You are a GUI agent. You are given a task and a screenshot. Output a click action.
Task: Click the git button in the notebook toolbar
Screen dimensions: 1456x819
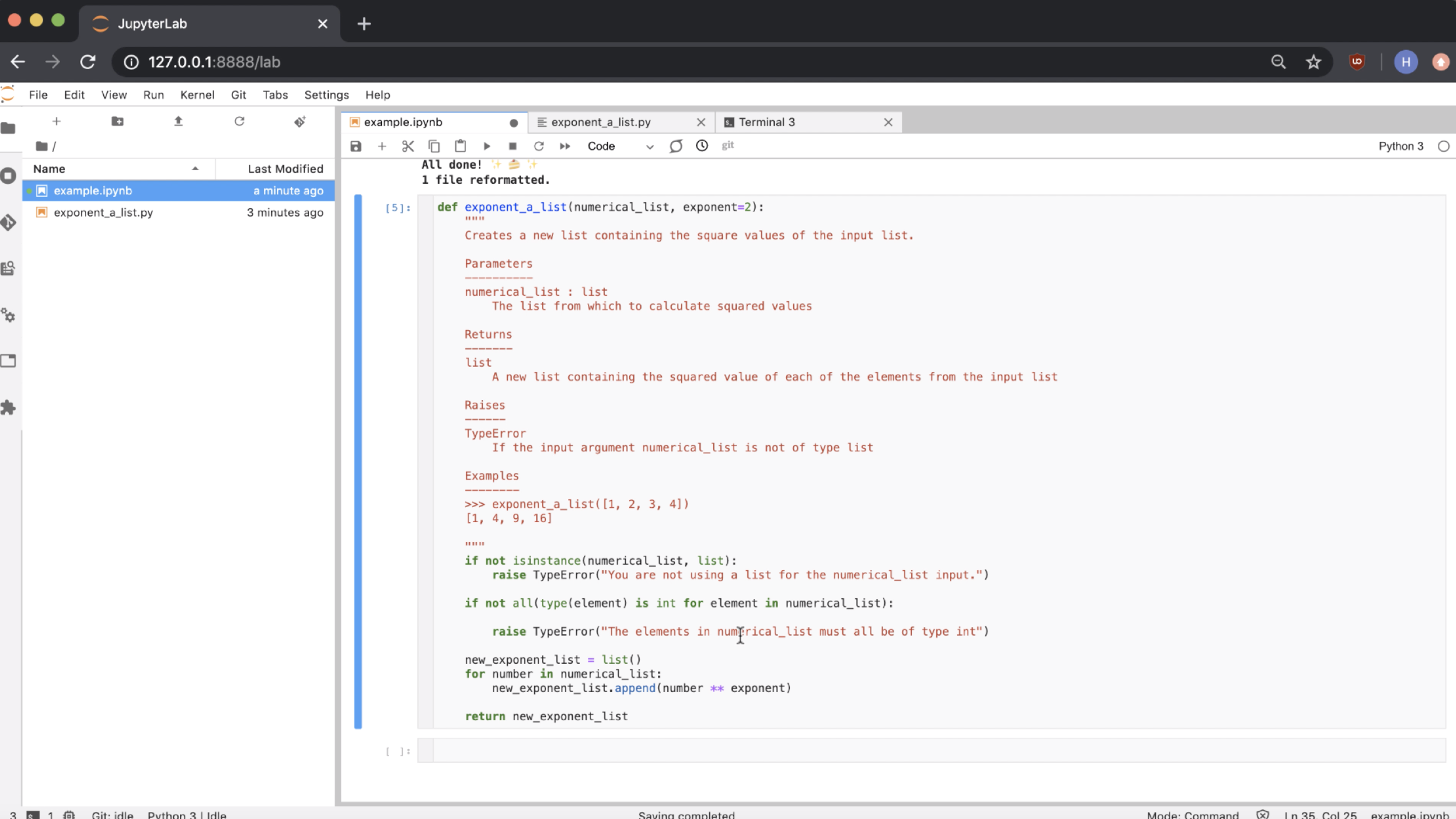(x=727, y=146)
